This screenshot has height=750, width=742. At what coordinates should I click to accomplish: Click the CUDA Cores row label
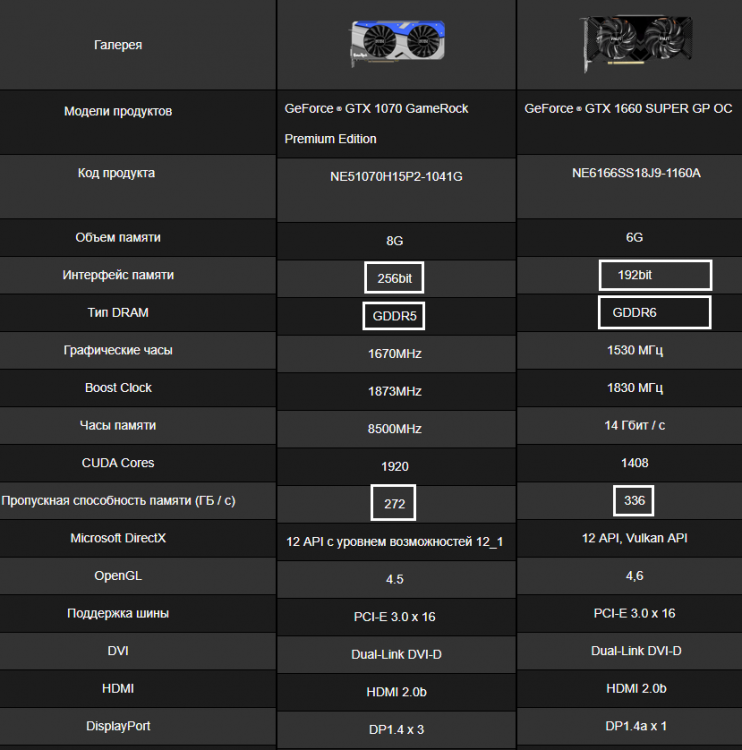[118, 463]
